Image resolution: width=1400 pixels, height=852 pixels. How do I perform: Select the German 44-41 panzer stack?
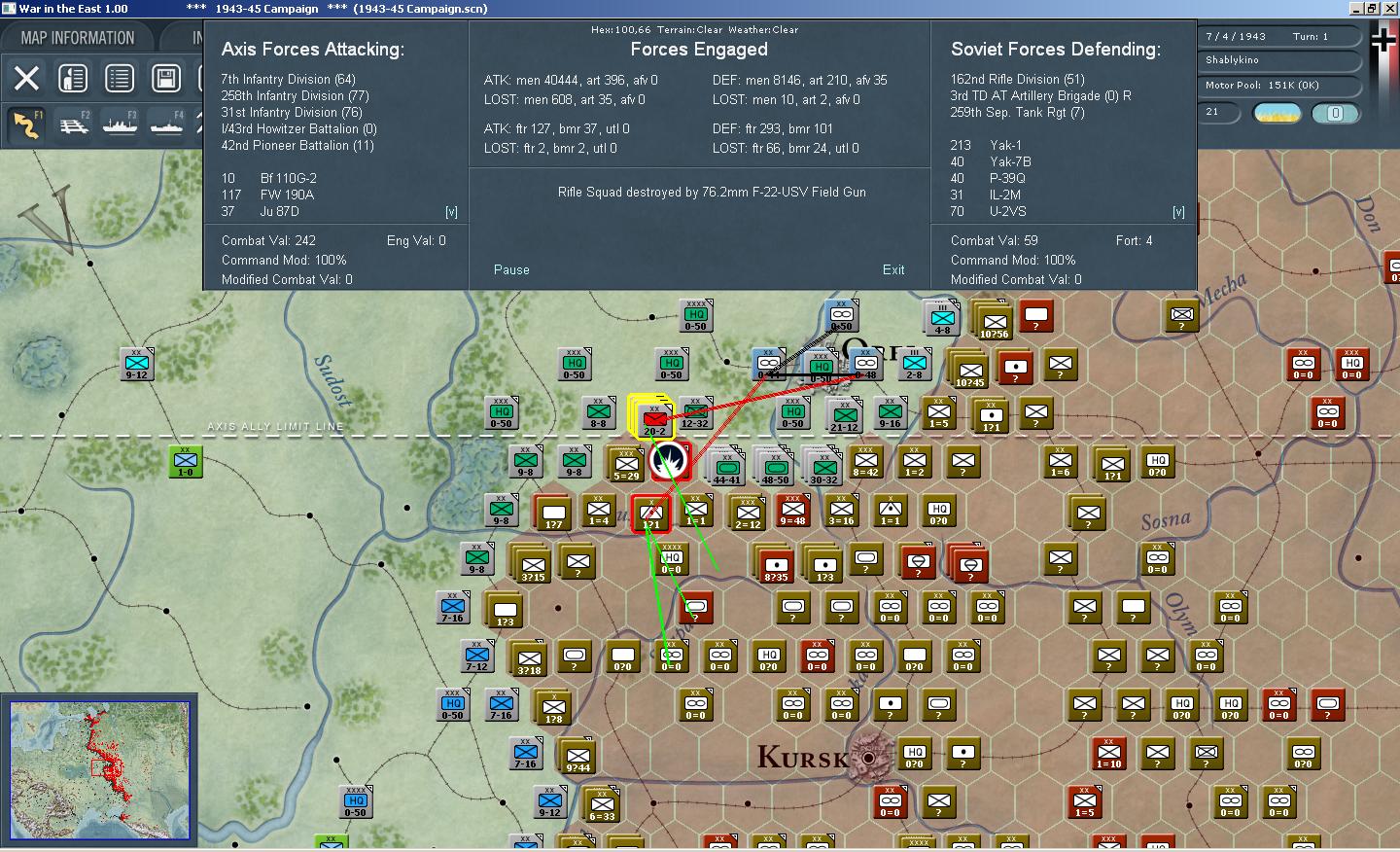(726, 465)
